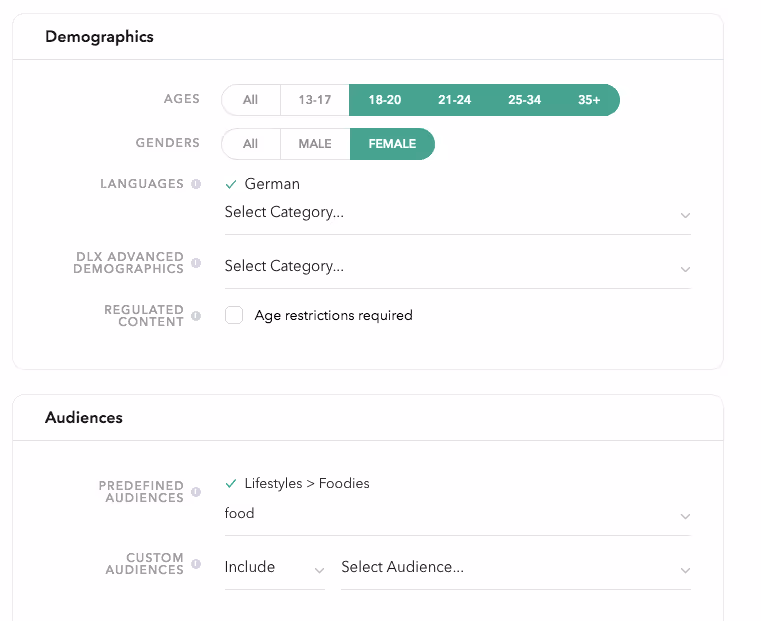Expand the Select Audience dropdown chevron
Viewport: 761px width, 621px height.
coord(685,571)
